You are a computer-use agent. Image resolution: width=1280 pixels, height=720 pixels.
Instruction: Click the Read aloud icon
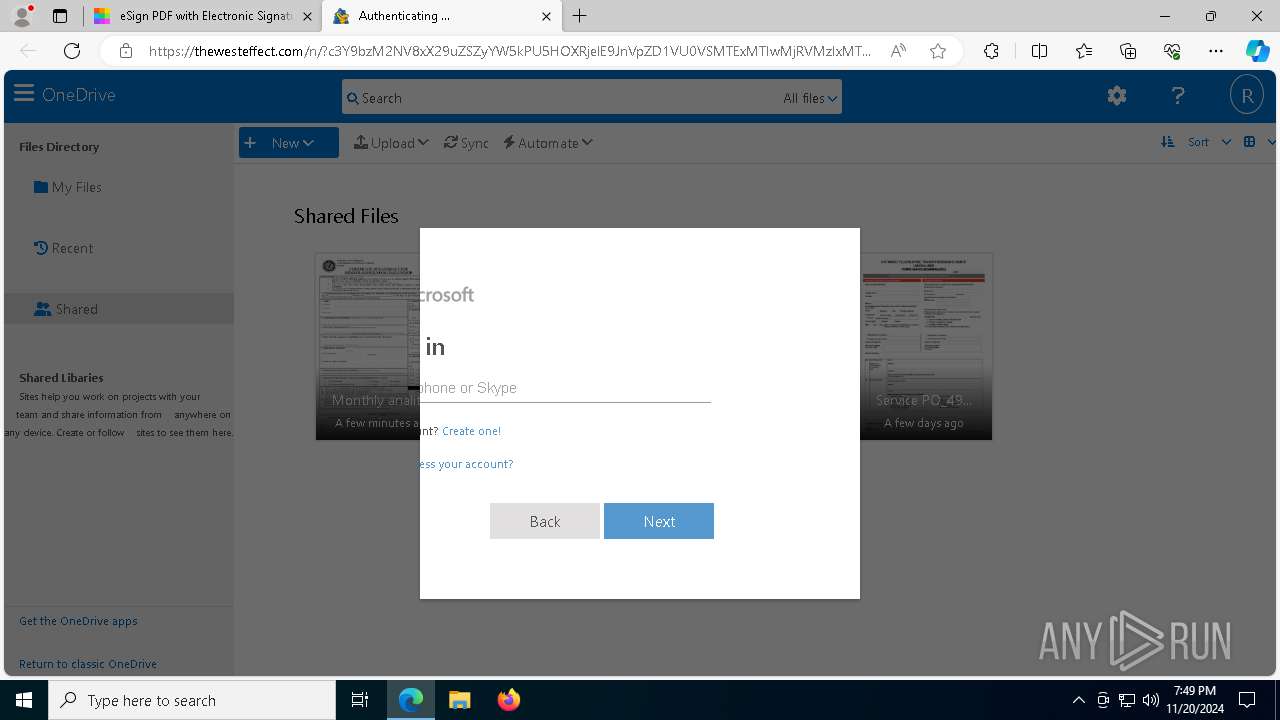point(898,51)
